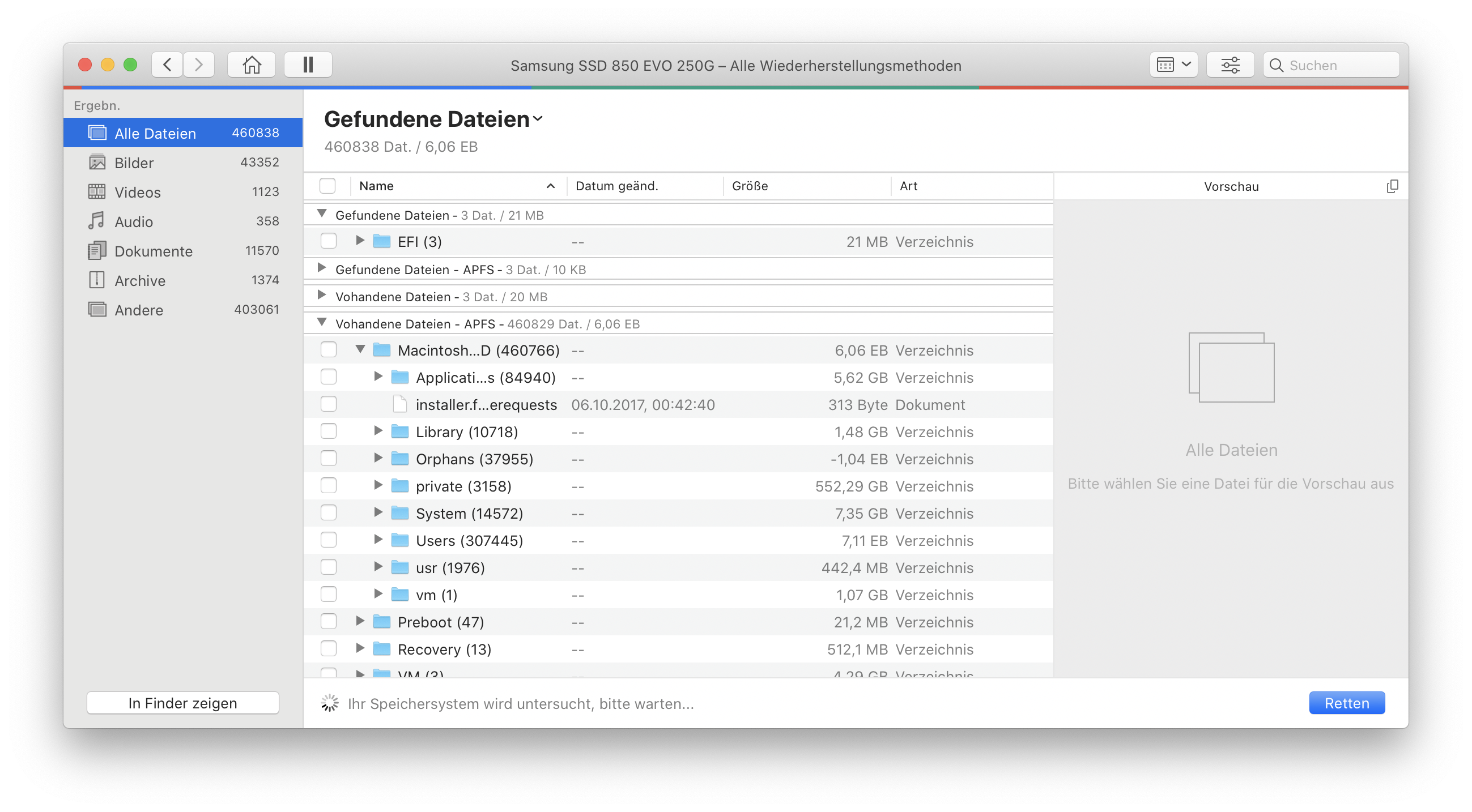
Task: Check the EFI (3) checkbox
Action: click(x=329, y=241)
